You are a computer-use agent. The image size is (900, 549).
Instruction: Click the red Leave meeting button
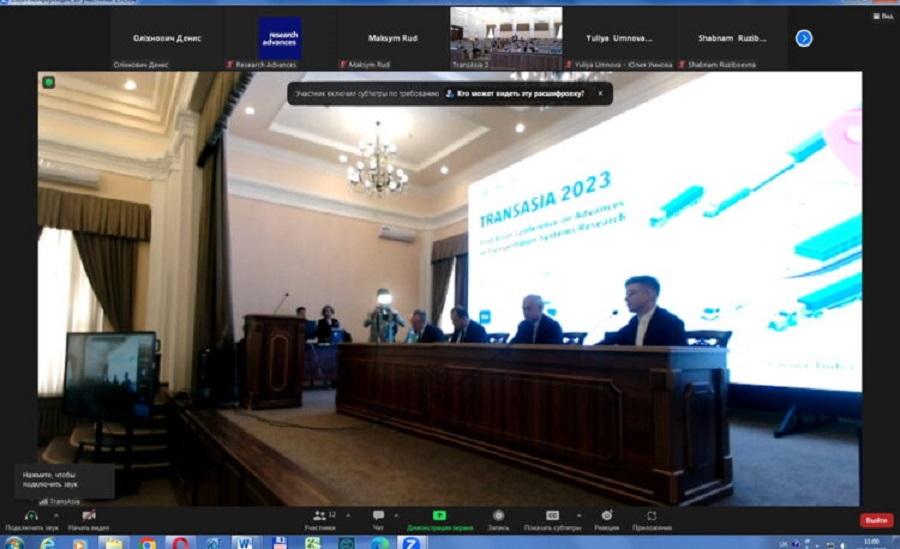click(x=876, y=520)
